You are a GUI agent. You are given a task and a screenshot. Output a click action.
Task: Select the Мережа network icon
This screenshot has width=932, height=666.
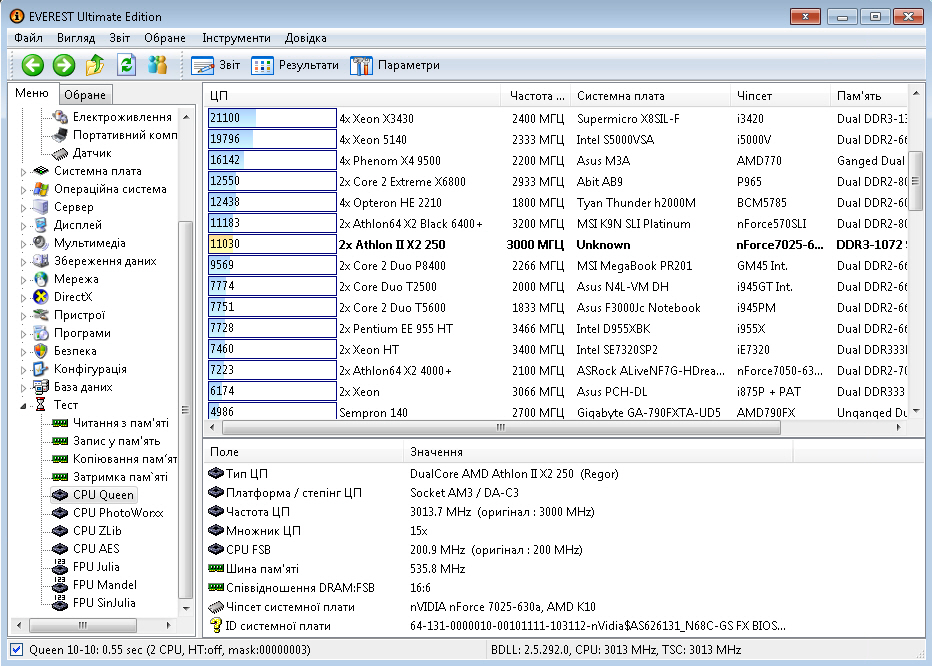pos(40,279)
